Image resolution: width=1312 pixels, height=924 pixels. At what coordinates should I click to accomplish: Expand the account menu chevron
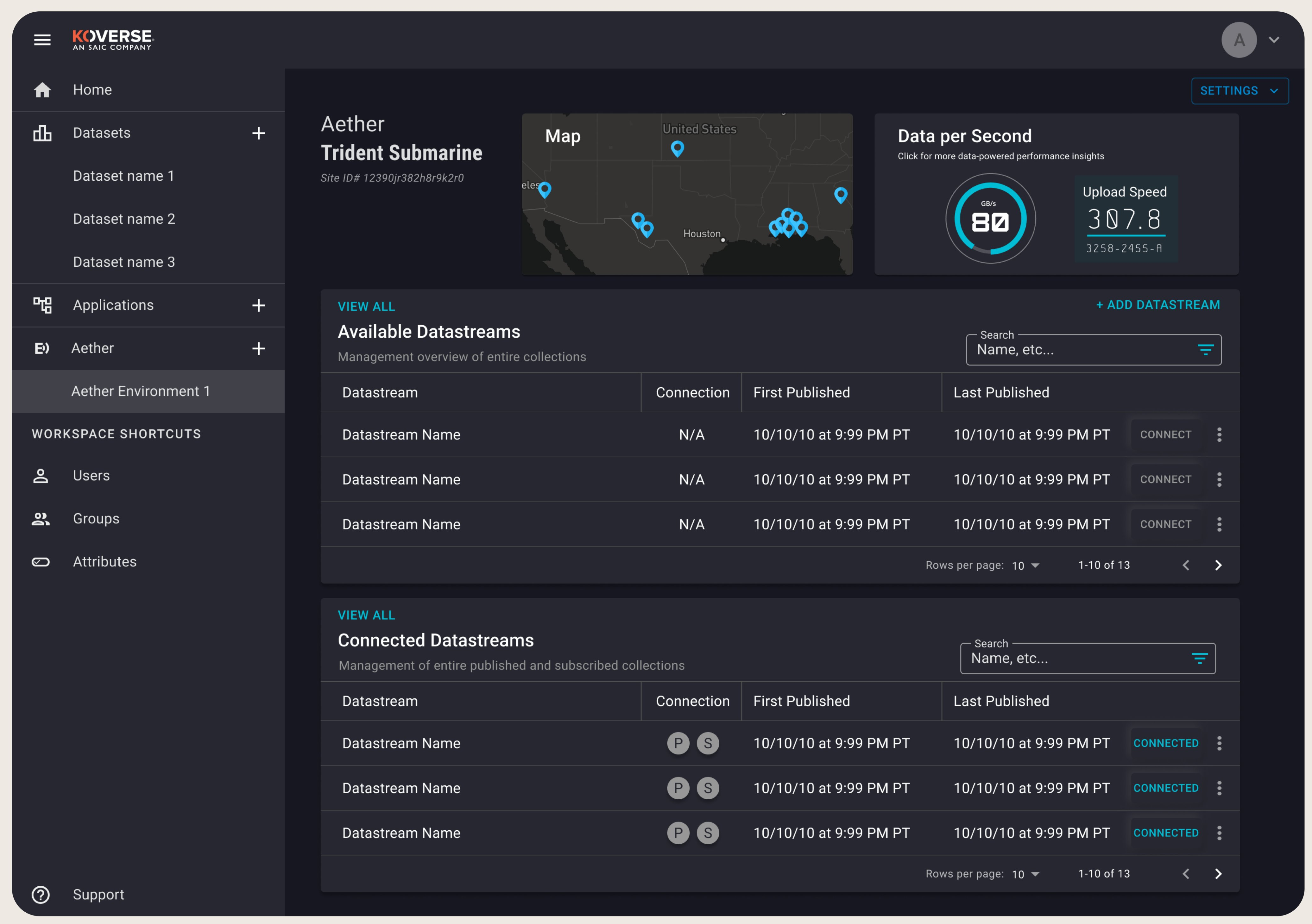1274,40
